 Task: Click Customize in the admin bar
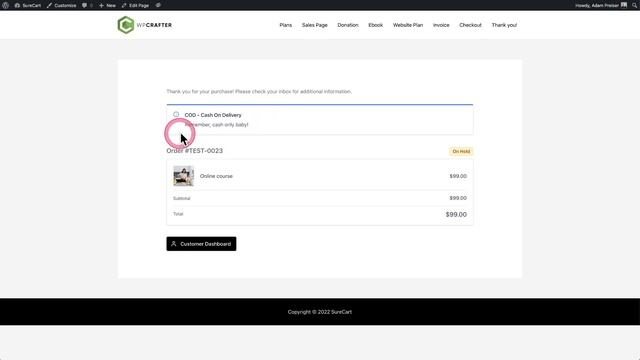click(x=62, y=5)
